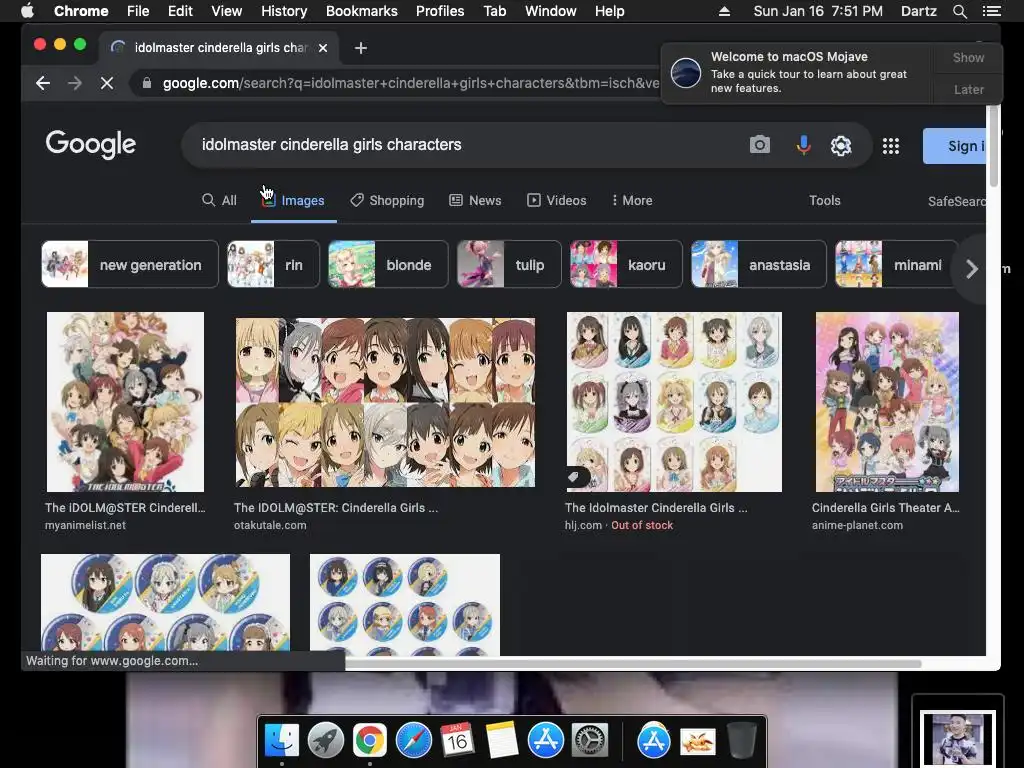Open SafeSearch settings dropdown
The width and height of the screenshot is (1024, 768).
pyautogui.click(x=956, y=201)
